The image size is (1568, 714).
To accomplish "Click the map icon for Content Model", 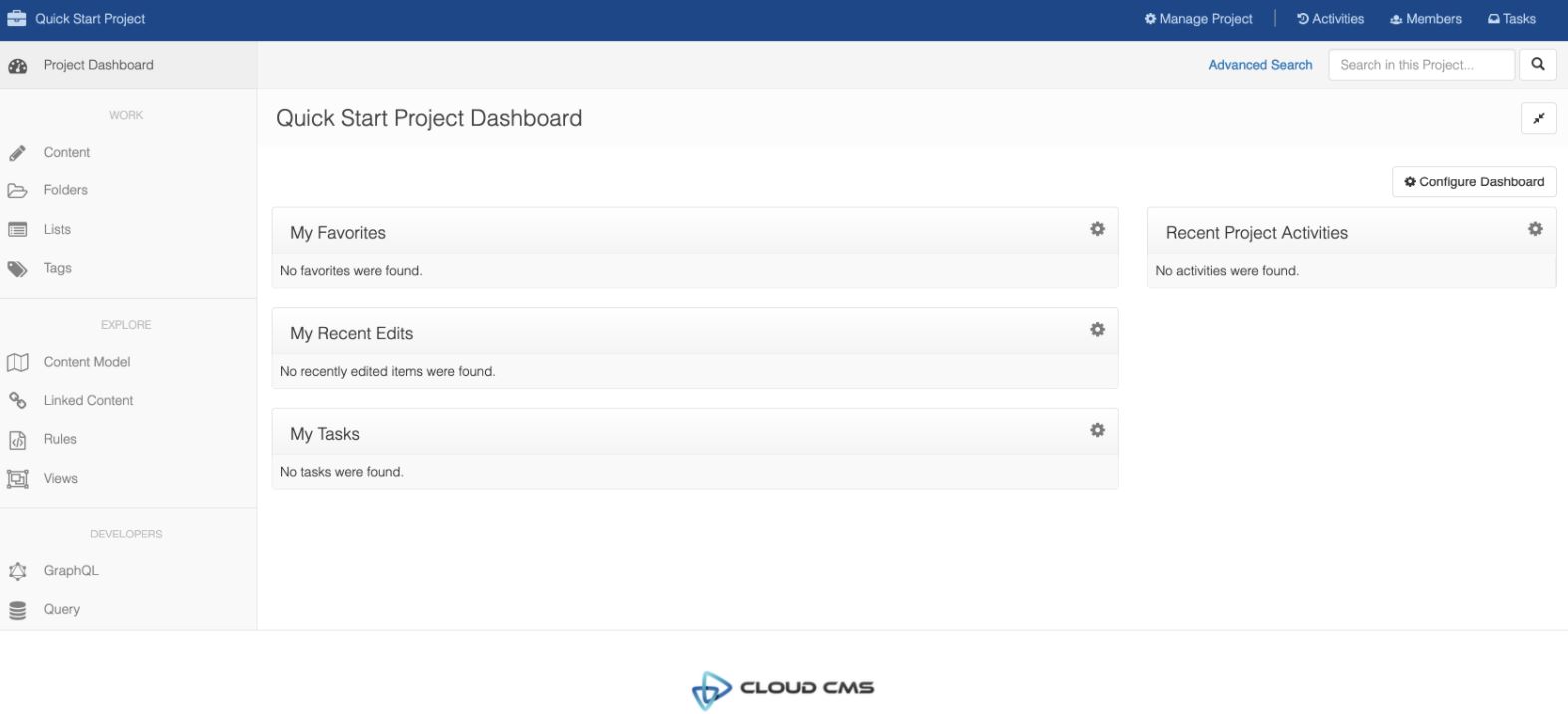I will pos(17,362).
